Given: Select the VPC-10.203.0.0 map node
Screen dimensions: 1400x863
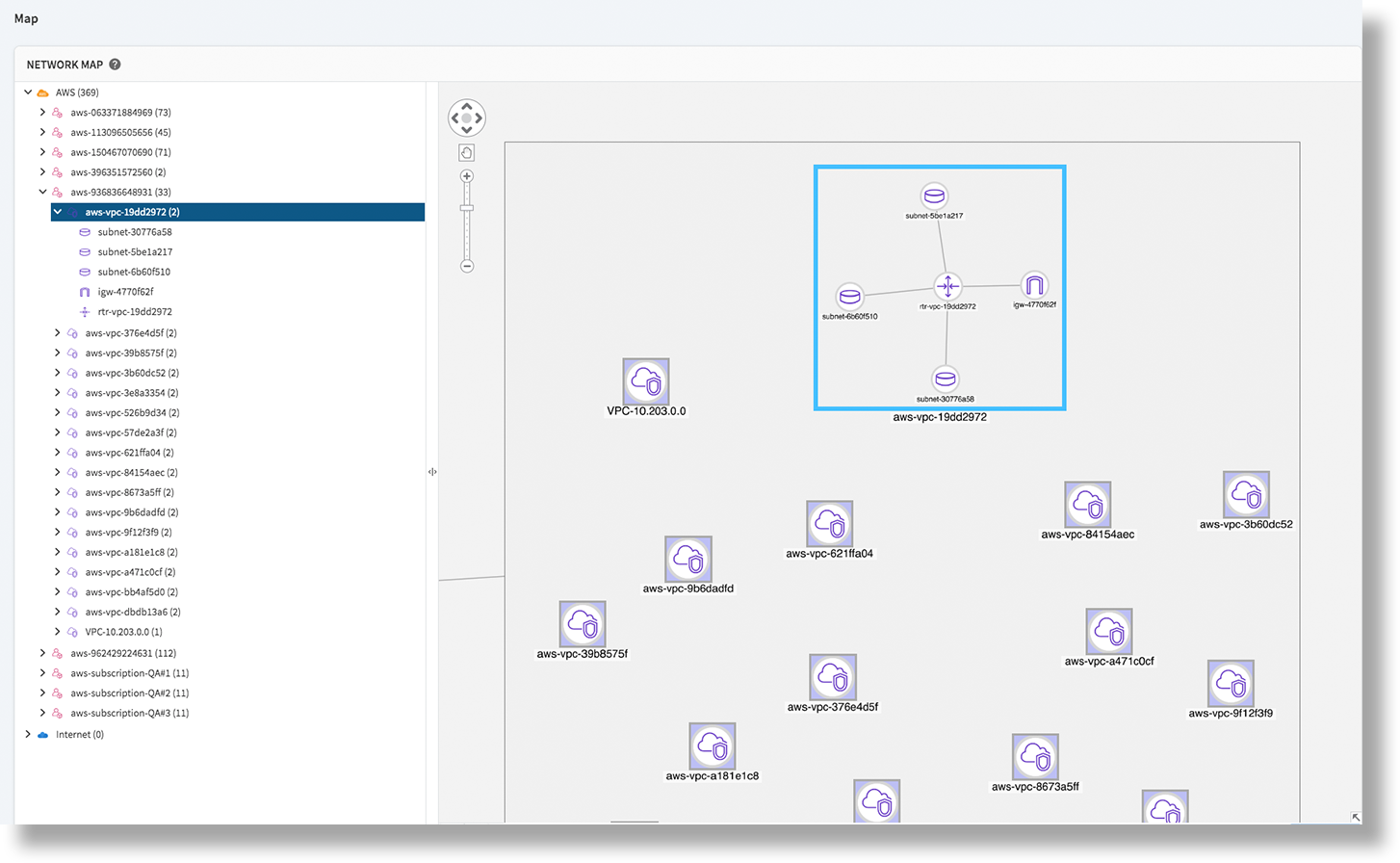Looking at the screenshot, I should tap(646, 381).
